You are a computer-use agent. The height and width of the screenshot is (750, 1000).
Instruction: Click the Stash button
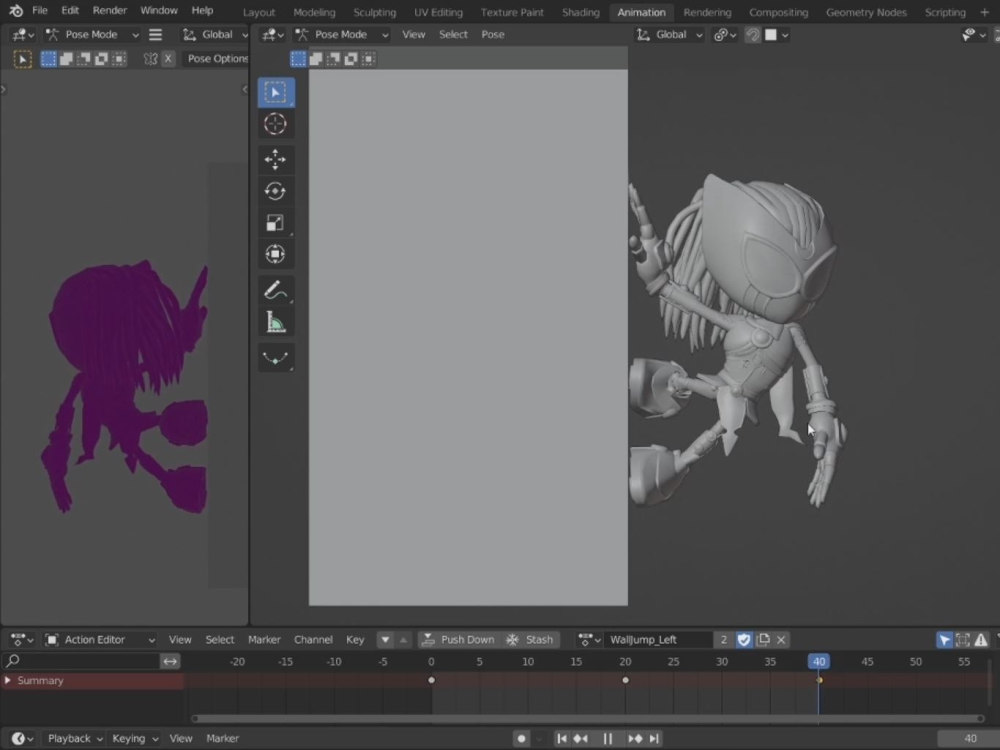[531, 639]
